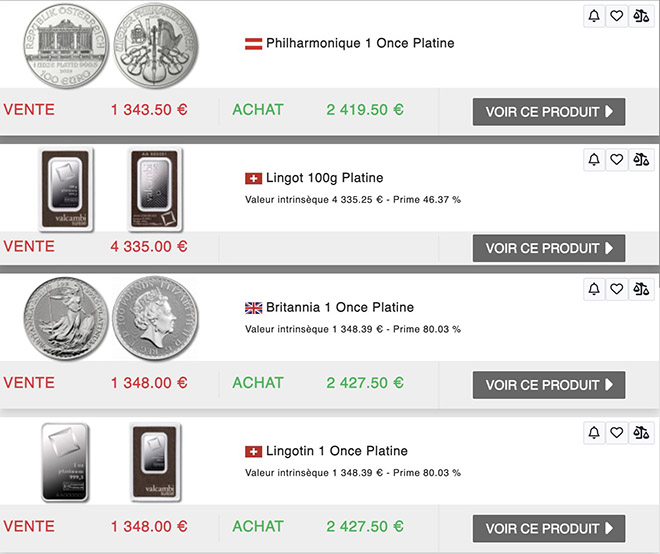The width and height of the screenshot is (660, 554).
Task: Open the Philharmonique 1 Once Platine title link
Action: pos(360,43)
